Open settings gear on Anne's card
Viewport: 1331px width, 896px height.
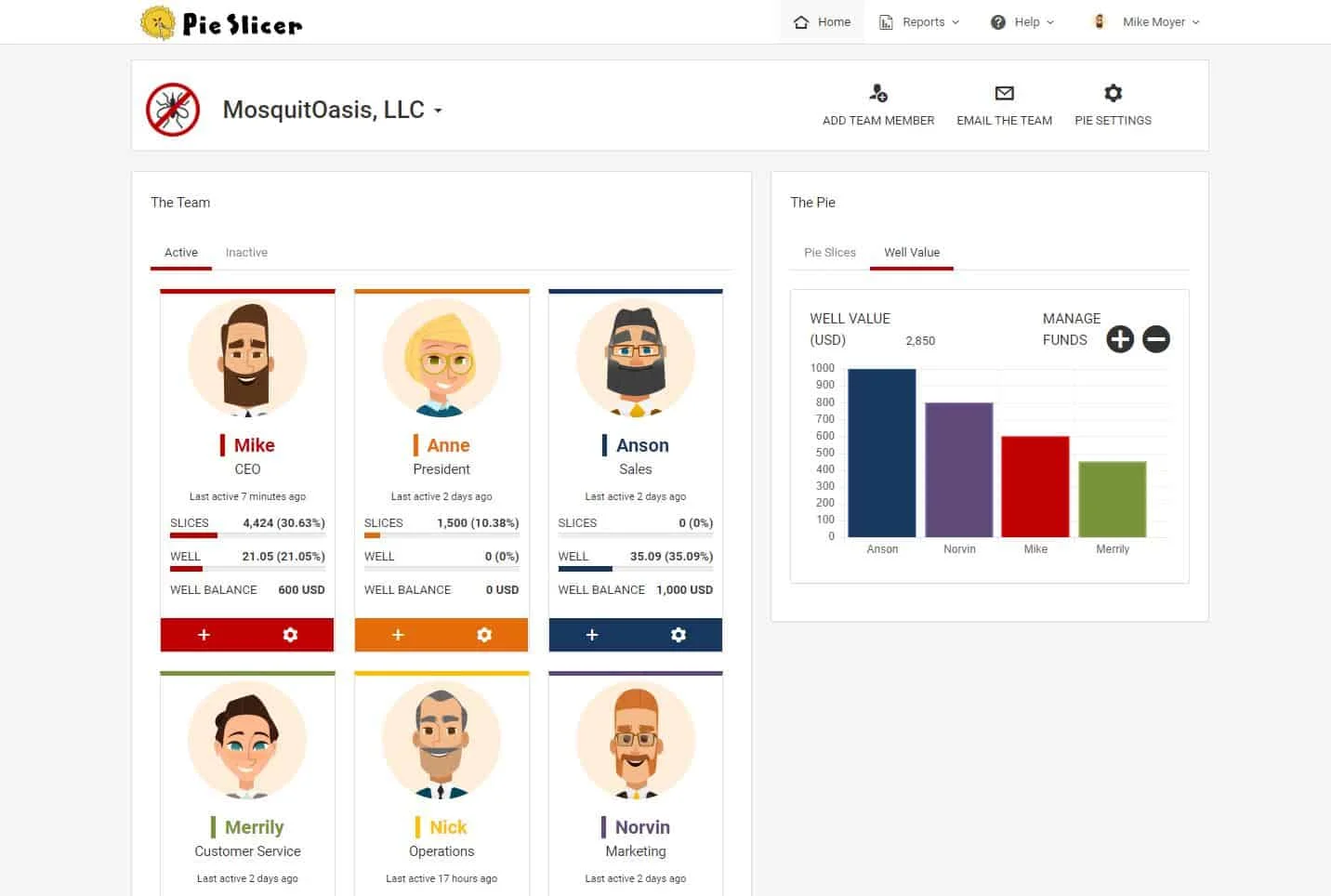(484, 635)
